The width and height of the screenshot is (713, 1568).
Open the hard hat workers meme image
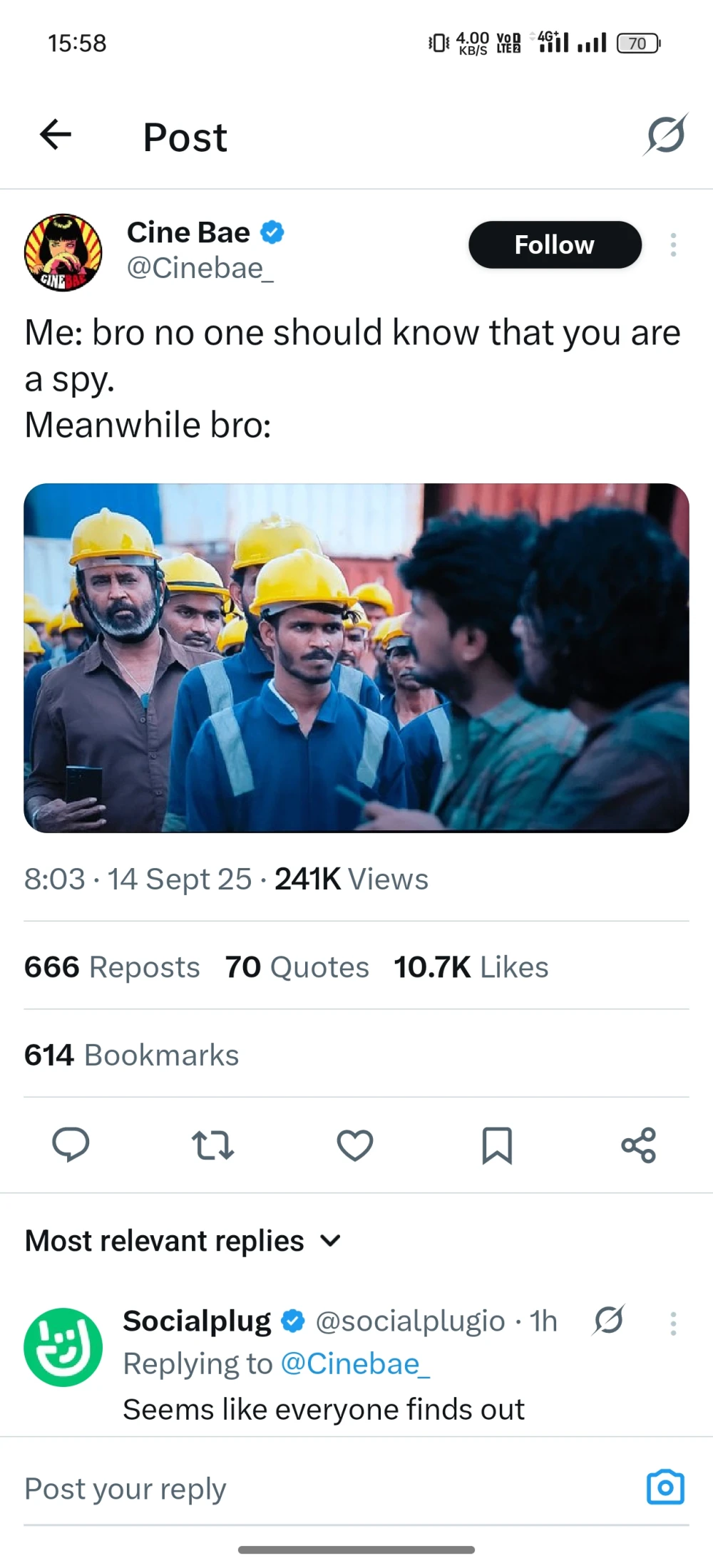coord(356,658)
